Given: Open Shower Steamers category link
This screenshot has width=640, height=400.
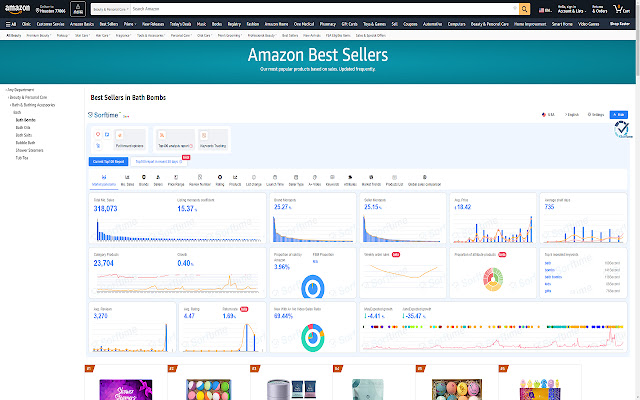Looking at the screenshot, I should [x=29, y=150].
